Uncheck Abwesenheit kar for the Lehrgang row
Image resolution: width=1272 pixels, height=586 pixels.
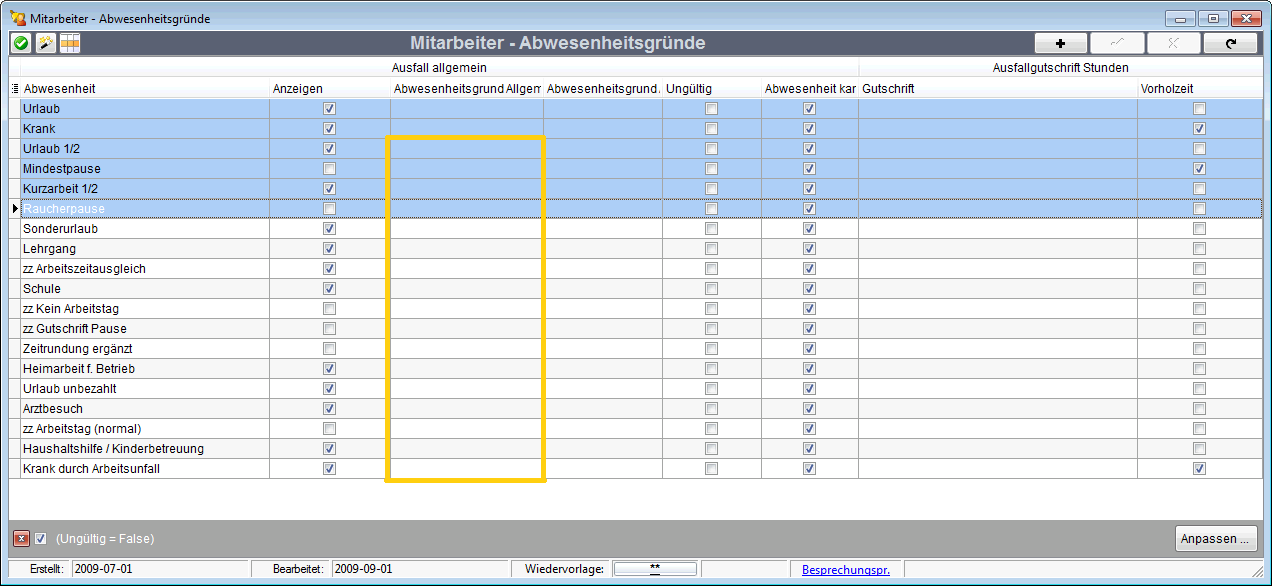coord(810,248)
